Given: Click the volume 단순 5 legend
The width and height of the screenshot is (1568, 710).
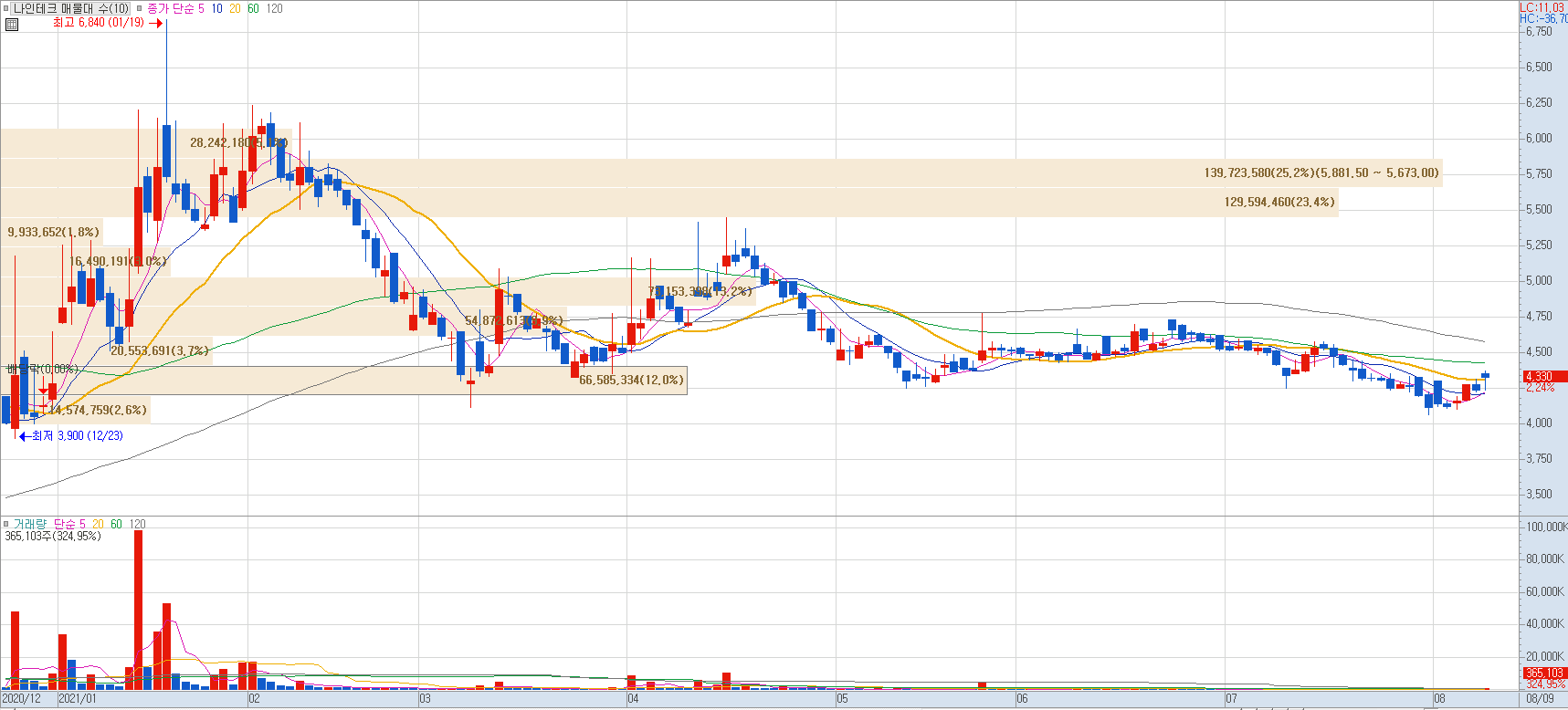Looking at the screenshot, I should [x=69, y=524].
